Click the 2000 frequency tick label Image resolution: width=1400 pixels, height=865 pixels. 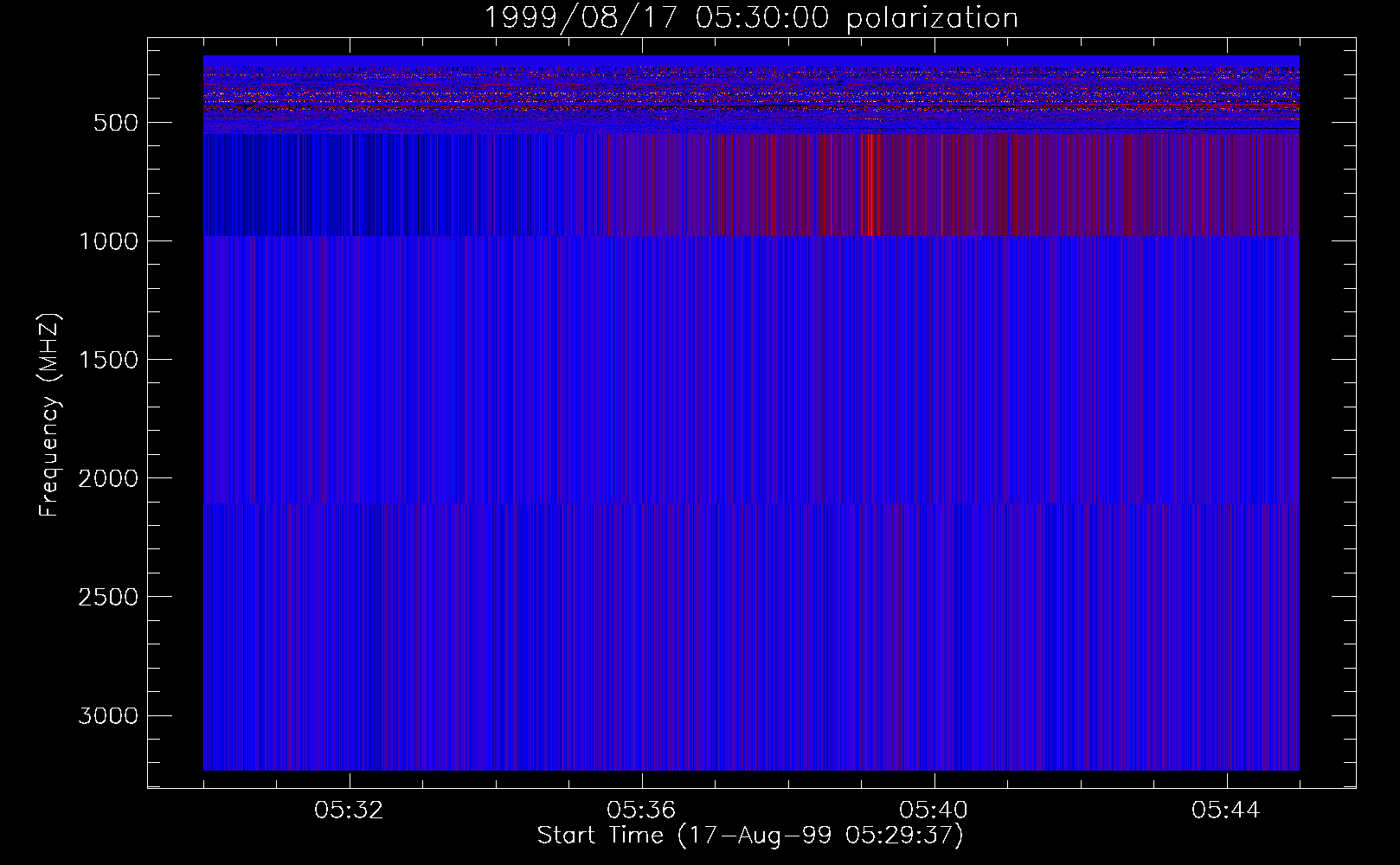tap(108, 478)
